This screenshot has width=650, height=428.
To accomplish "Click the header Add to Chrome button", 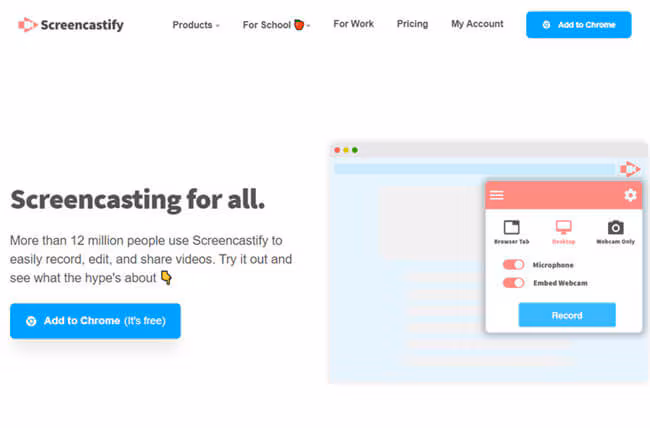I will 579,25.
